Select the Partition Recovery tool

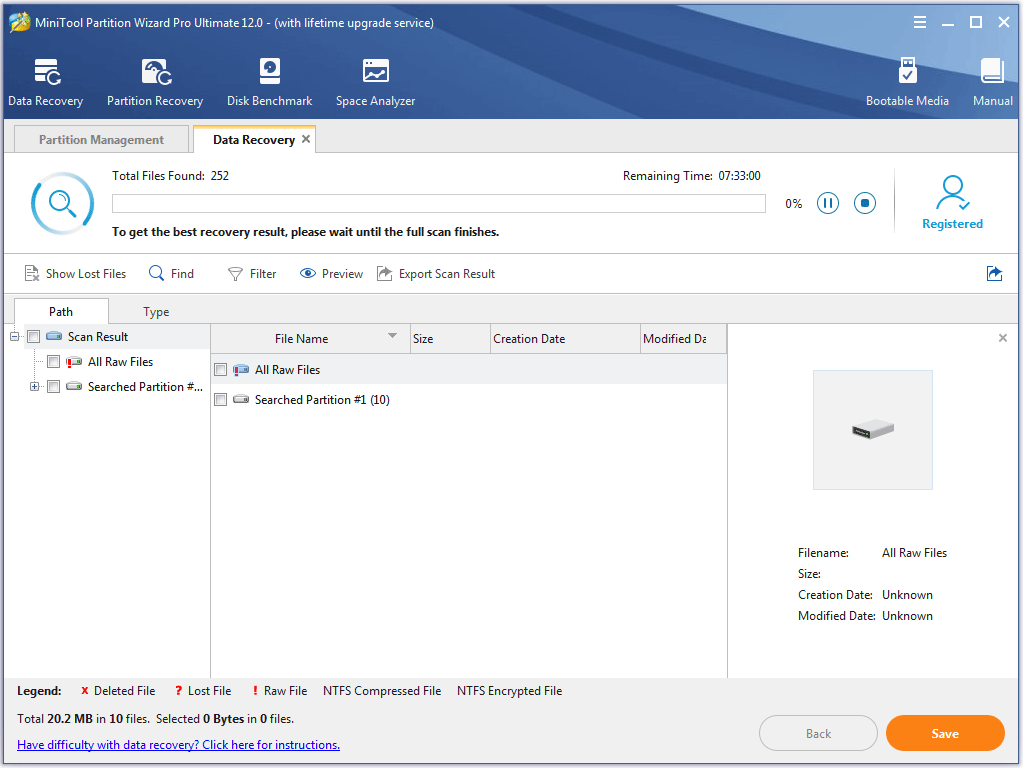tap(154, 80)
